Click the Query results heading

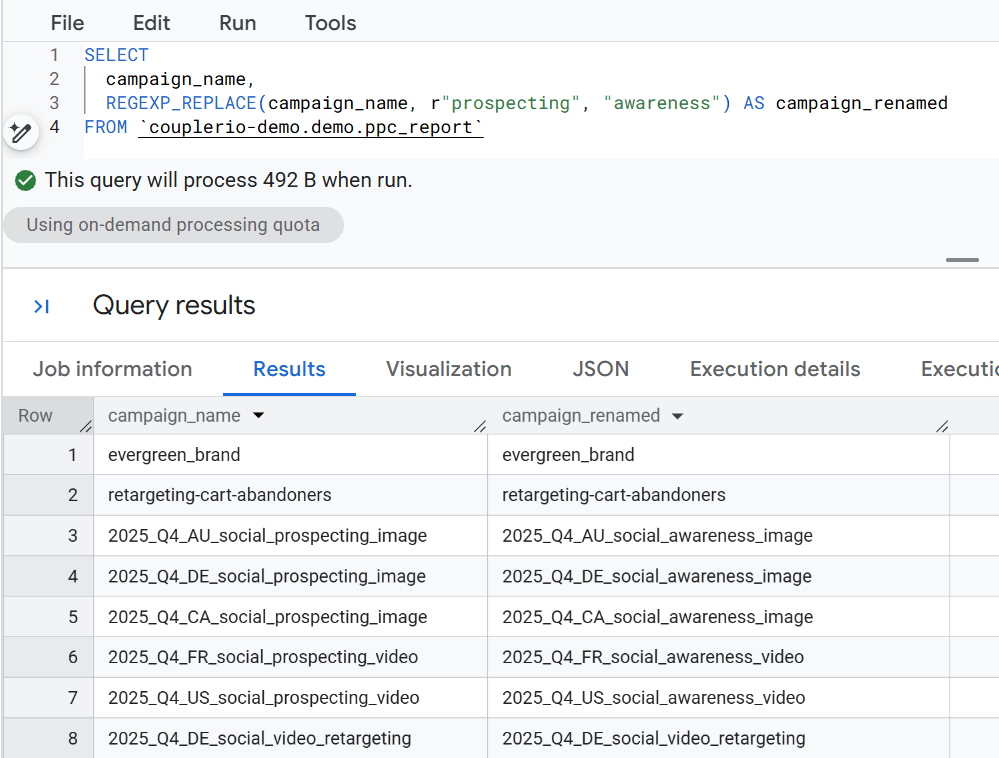click(x=174, y=305)
